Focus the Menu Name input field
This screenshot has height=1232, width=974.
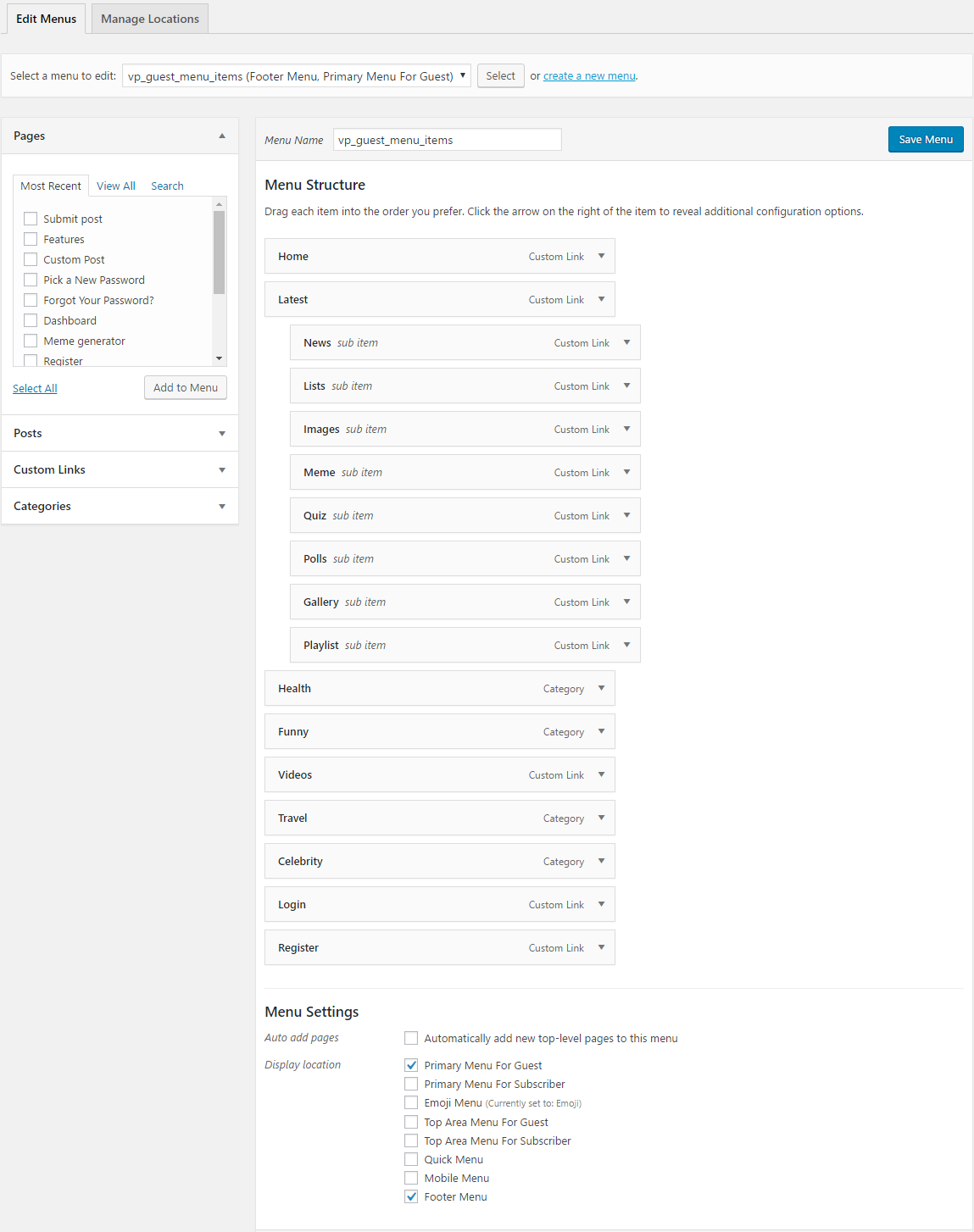448,140
